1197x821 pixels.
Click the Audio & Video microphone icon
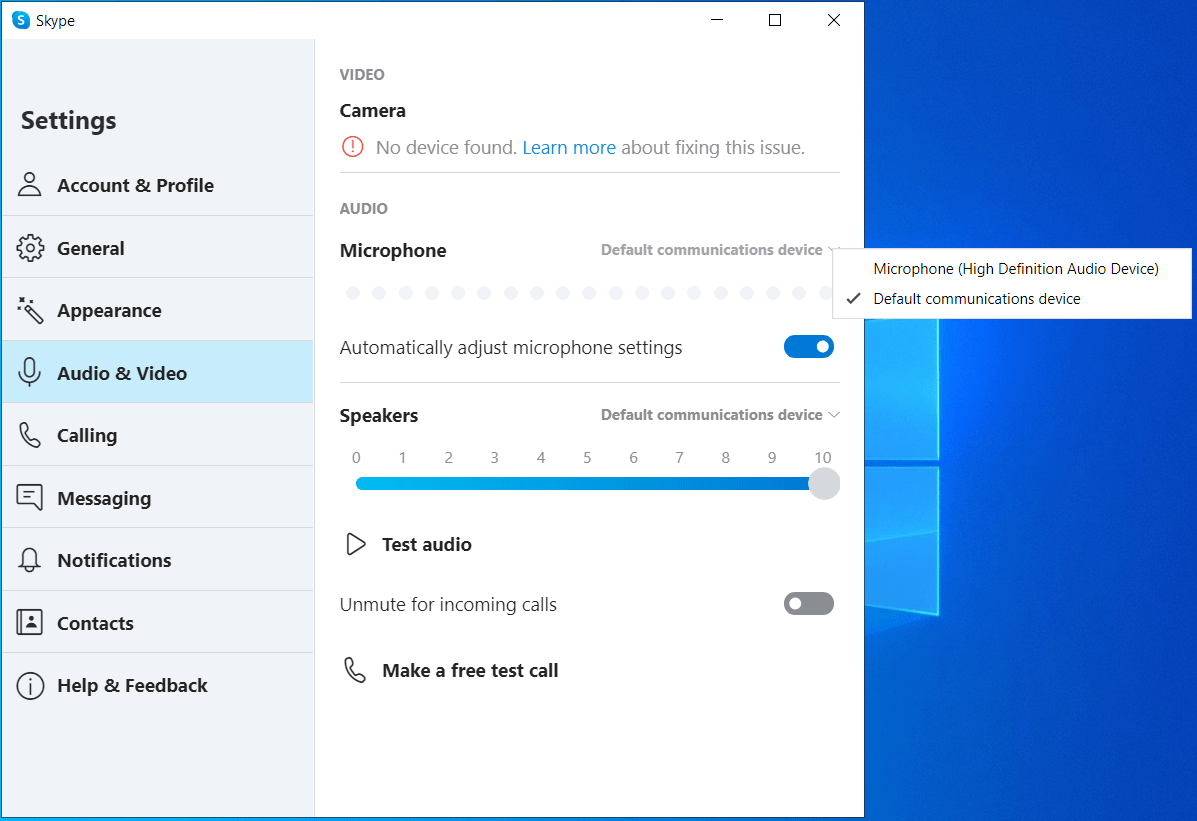tap(30, 373)
